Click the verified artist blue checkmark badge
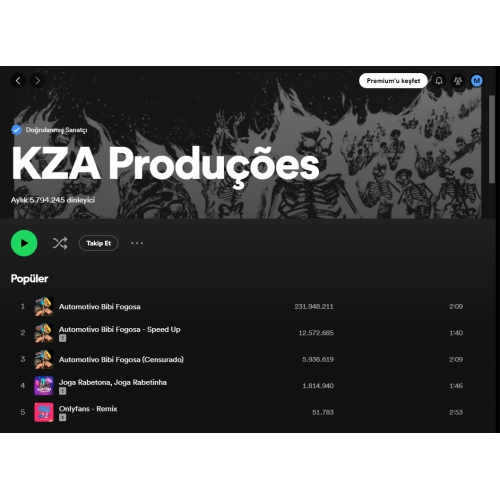Viewport: 500px width, 500px height. (16, 130)
